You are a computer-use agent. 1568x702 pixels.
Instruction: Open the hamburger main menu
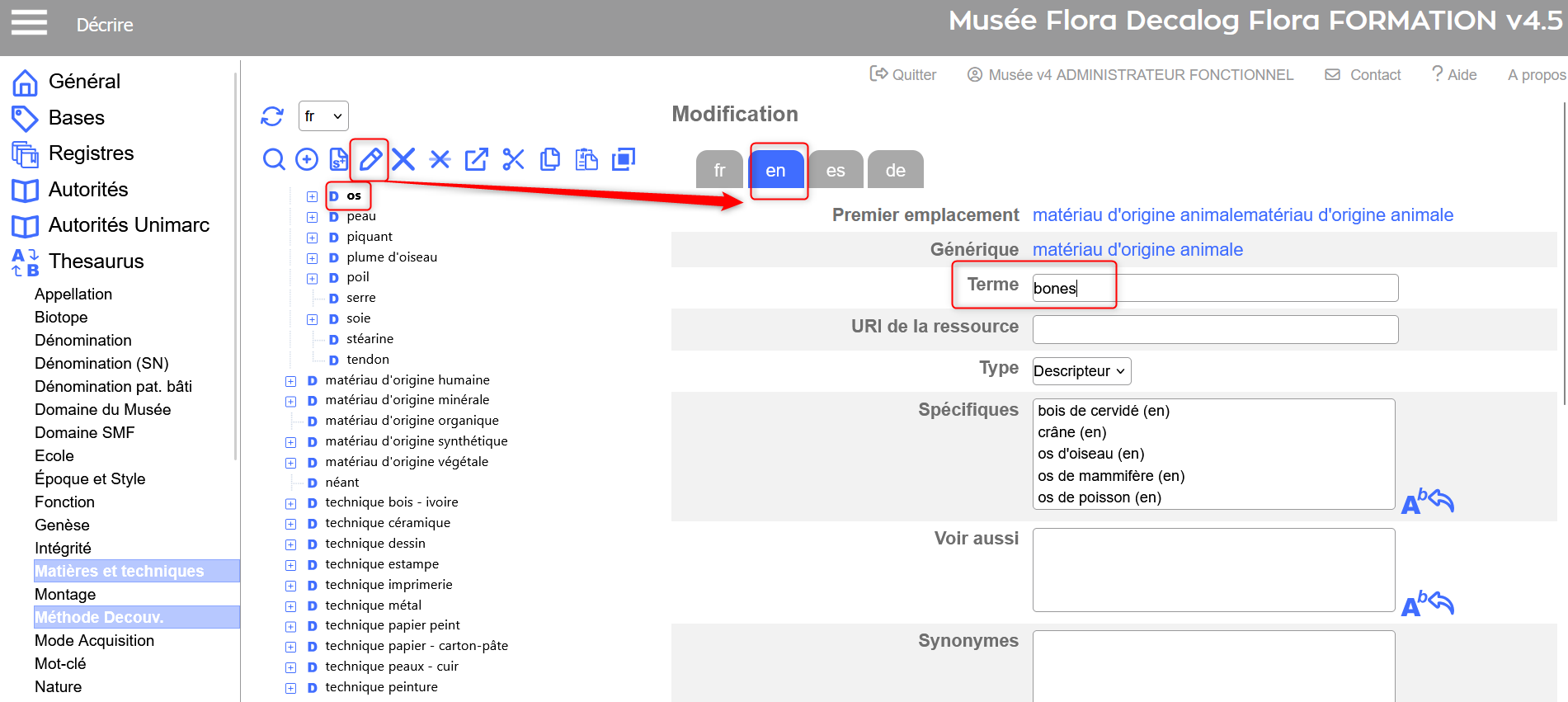[x=29, y=22]
